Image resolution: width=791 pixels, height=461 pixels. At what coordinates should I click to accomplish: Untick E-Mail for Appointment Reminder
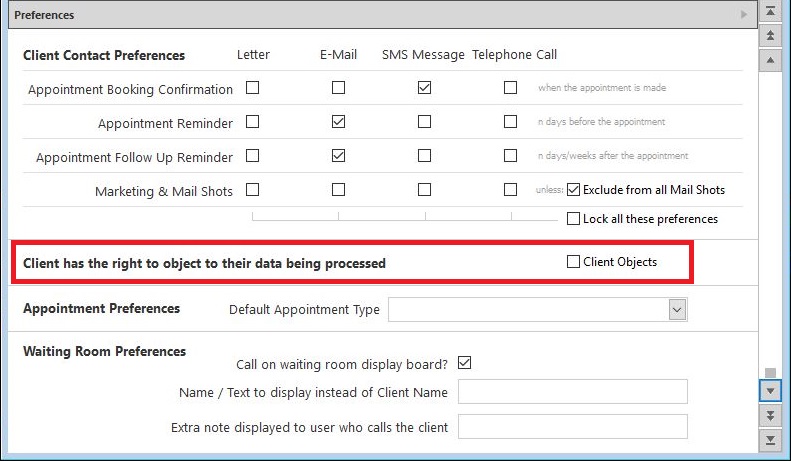point(338,122)
